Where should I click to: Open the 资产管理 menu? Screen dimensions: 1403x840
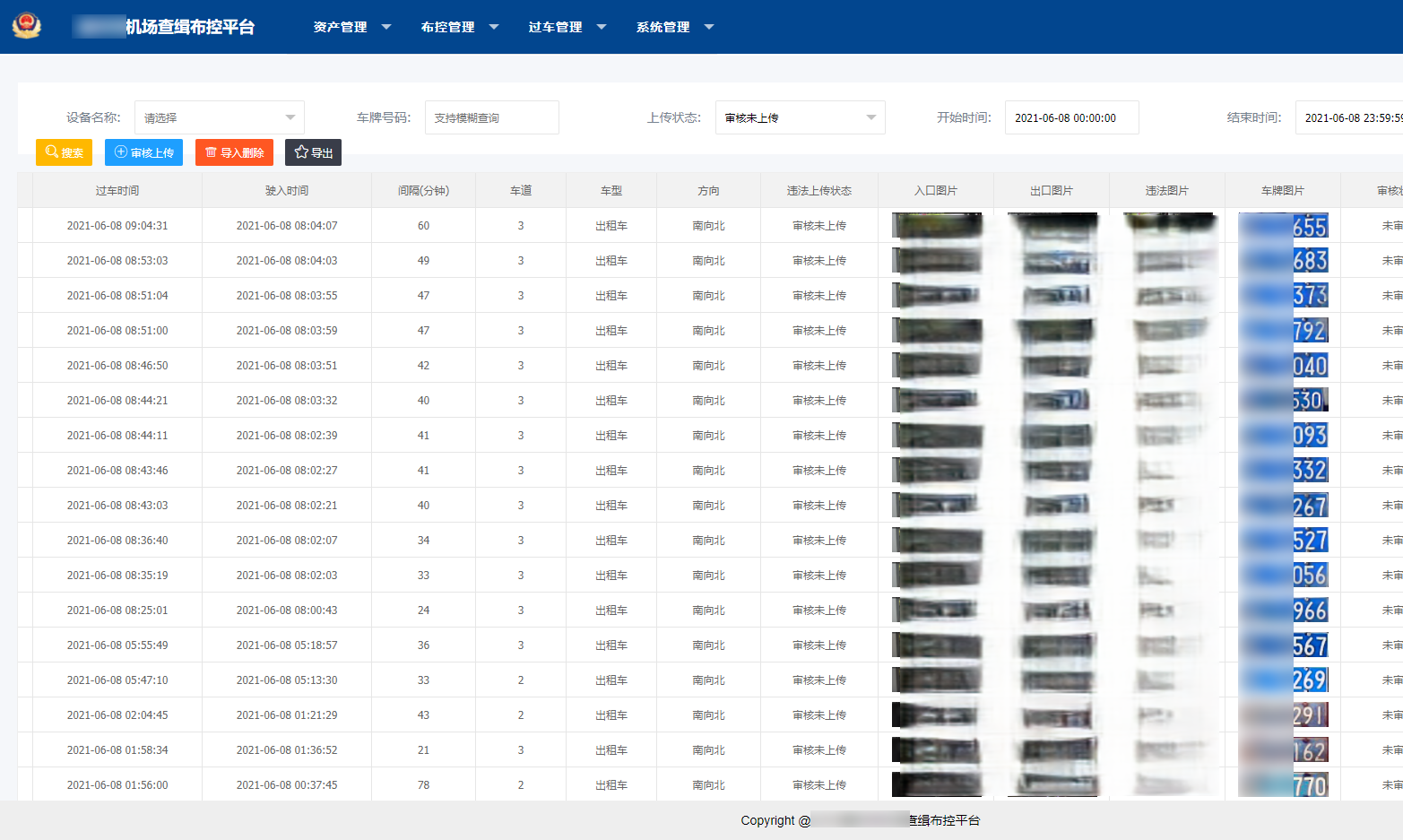[341, 27]
